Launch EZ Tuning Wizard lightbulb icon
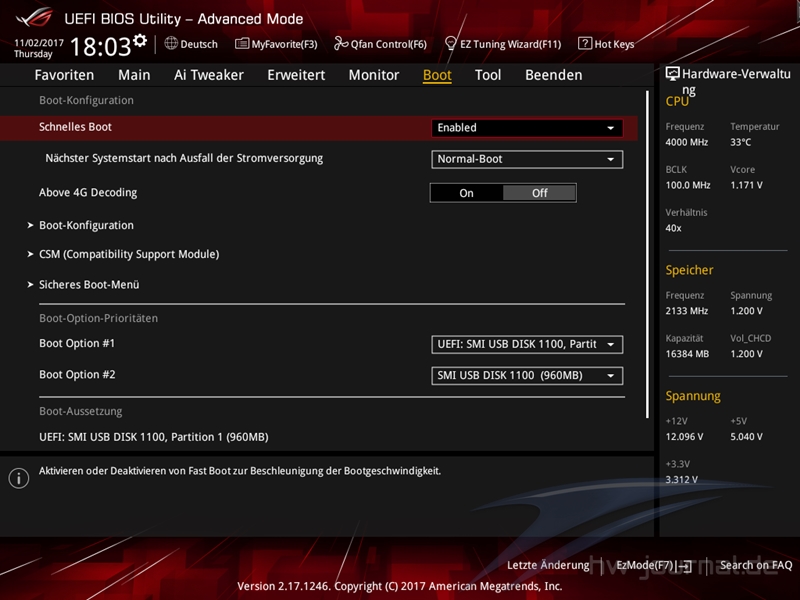 click(451, 44)
